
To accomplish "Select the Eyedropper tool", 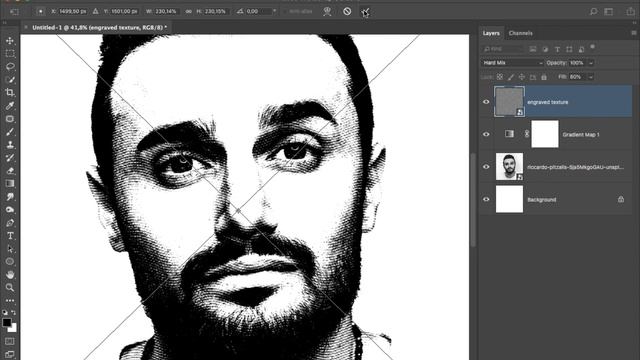I will point(10,106).
